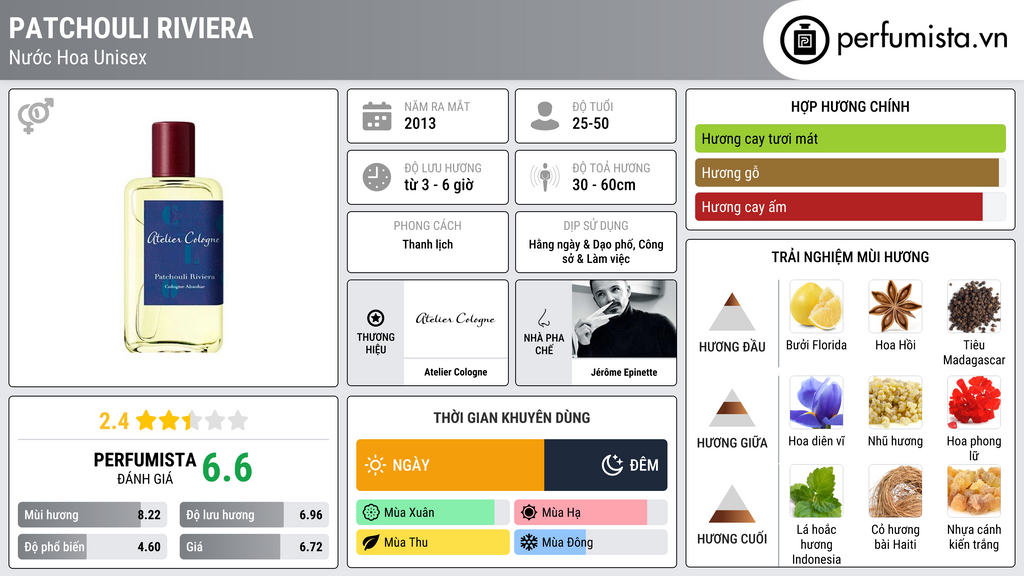Click the green 6.6 Perfumista score
Viewport: 1024px width, 576px height.
tap(227, 468)
